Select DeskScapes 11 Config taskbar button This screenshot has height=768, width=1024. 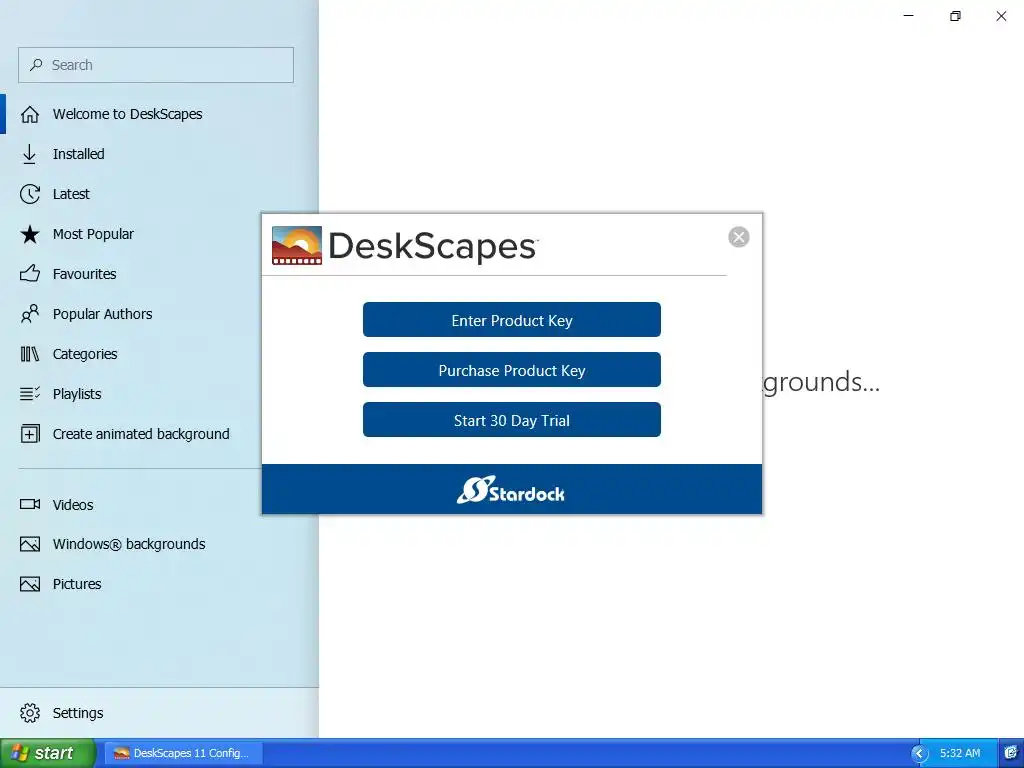[x=184, y=753]
